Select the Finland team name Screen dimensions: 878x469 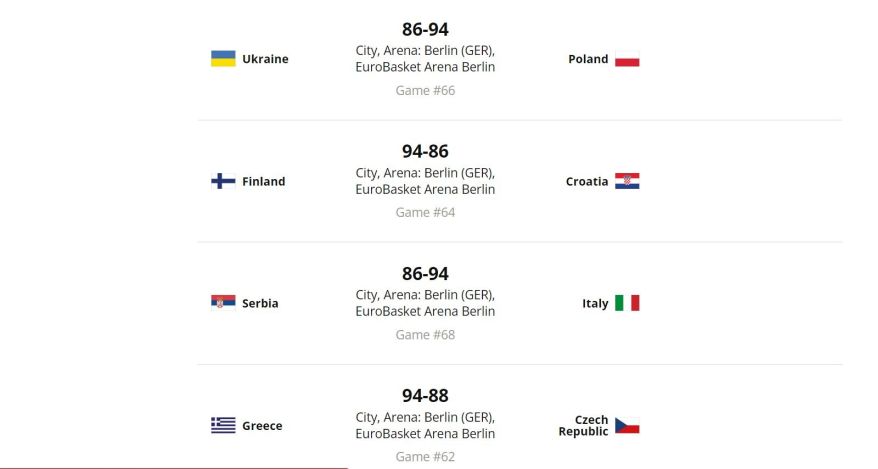pyautogui.click(x=263, y=181)
